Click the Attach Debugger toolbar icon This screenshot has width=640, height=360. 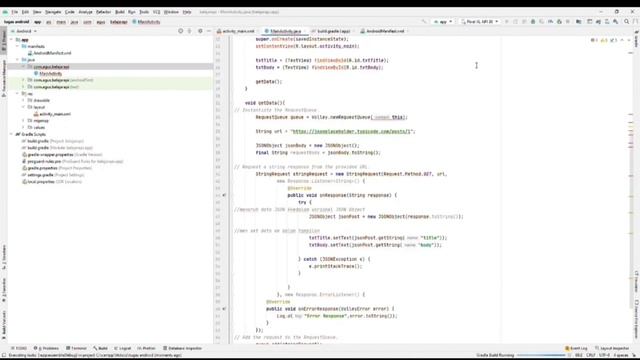559,22
